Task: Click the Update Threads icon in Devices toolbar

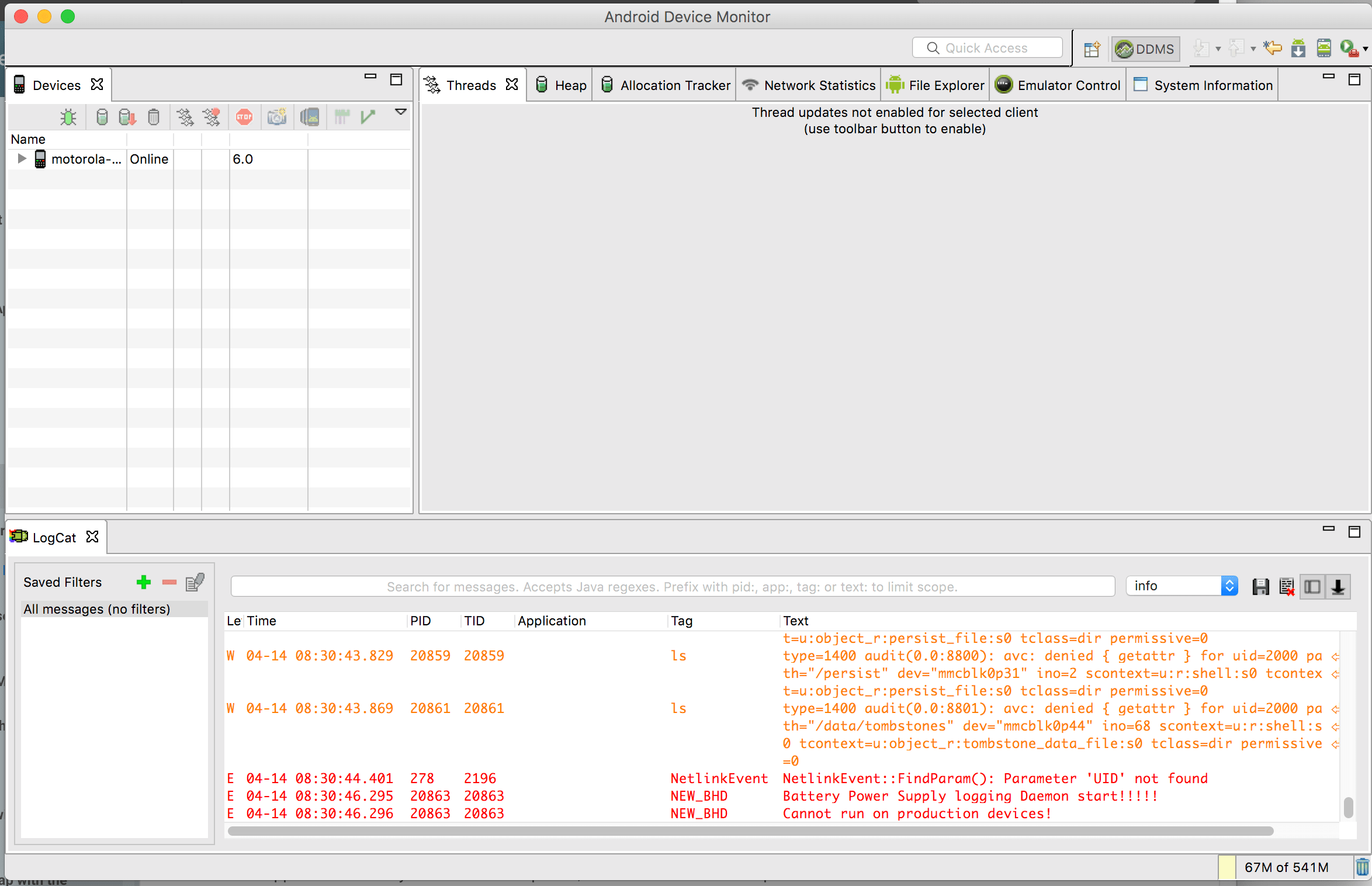Action: point(185,117)
